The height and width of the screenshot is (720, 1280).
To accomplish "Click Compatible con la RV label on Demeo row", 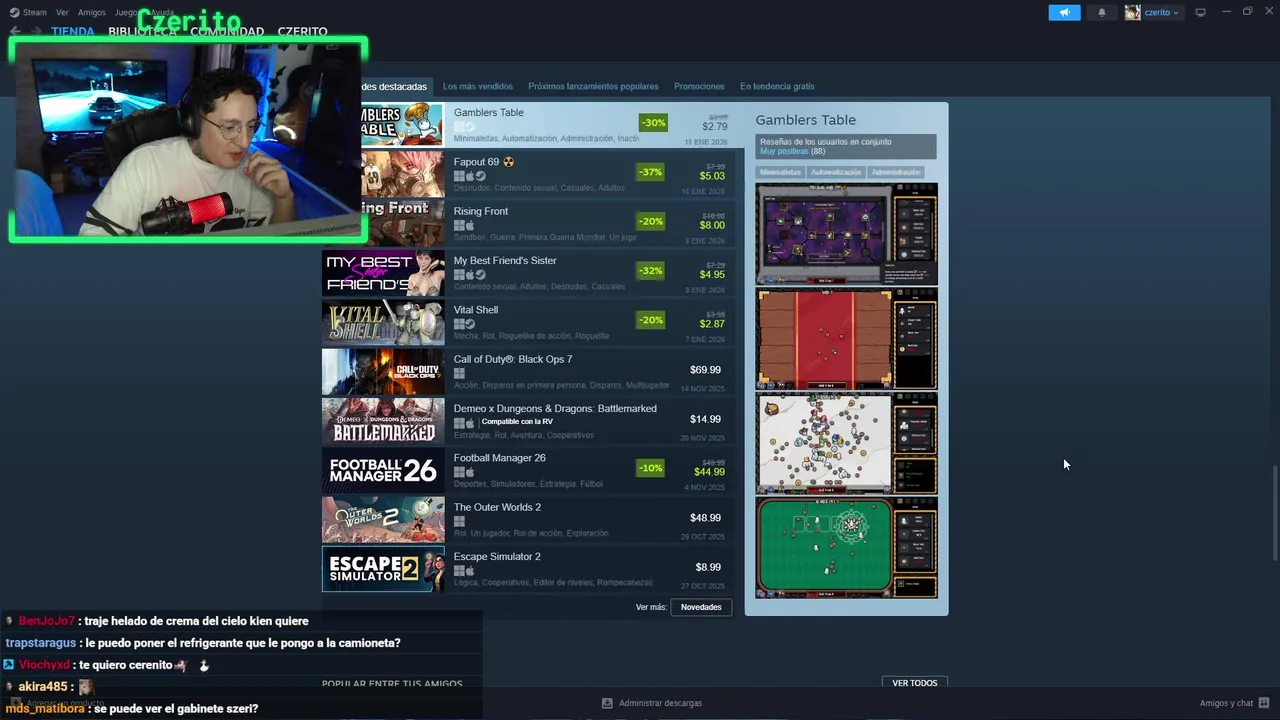I will point(517,422).
